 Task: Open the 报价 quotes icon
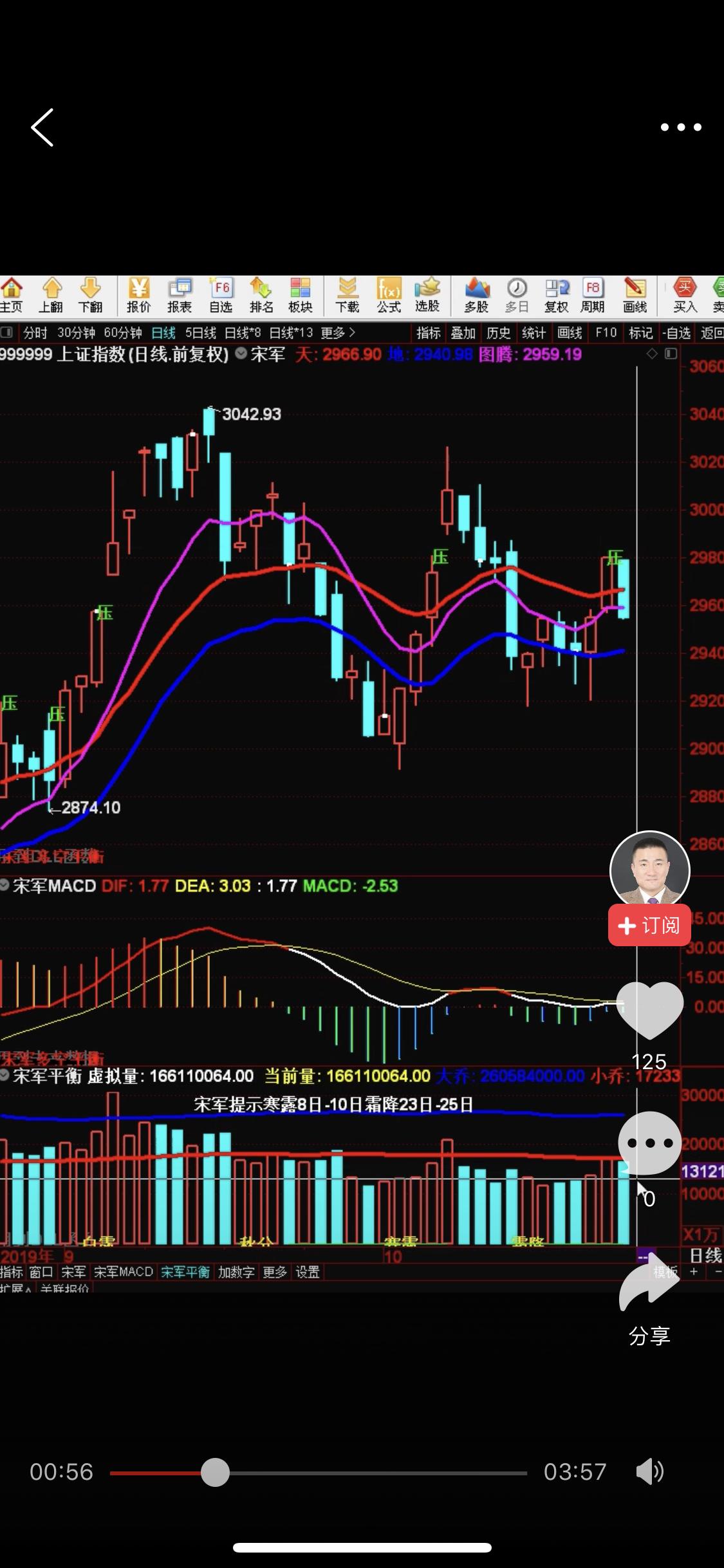coord(138,295)
